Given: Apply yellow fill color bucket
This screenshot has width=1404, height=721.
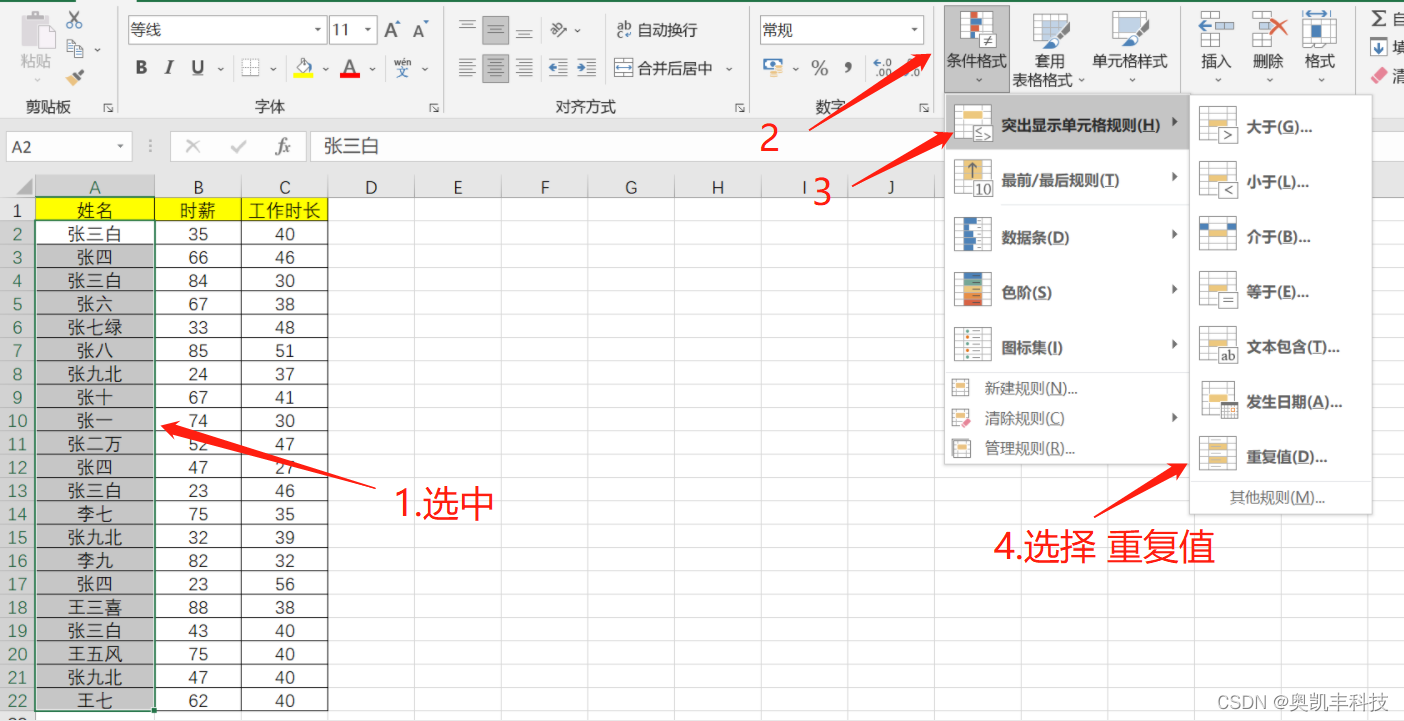Looking at the screenshot, I should [x=304, y=68].
